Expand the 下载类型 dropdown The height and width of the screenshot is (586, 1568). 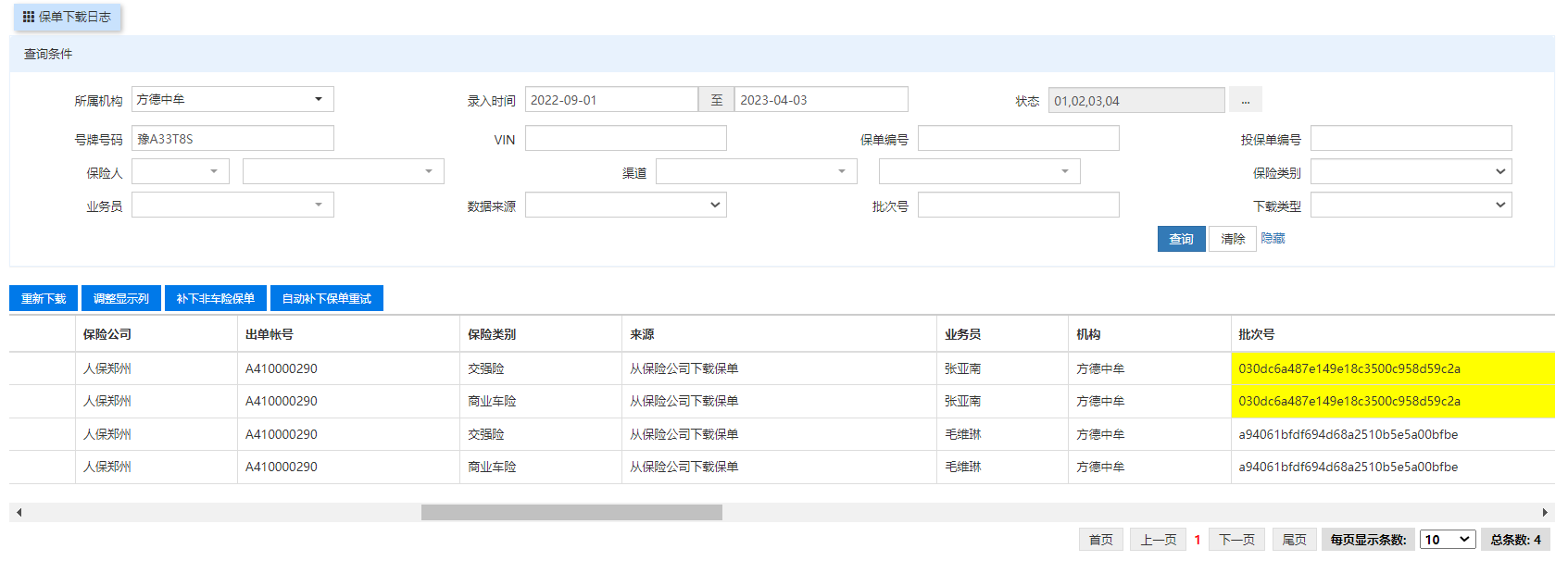[x=1411, y=205]
